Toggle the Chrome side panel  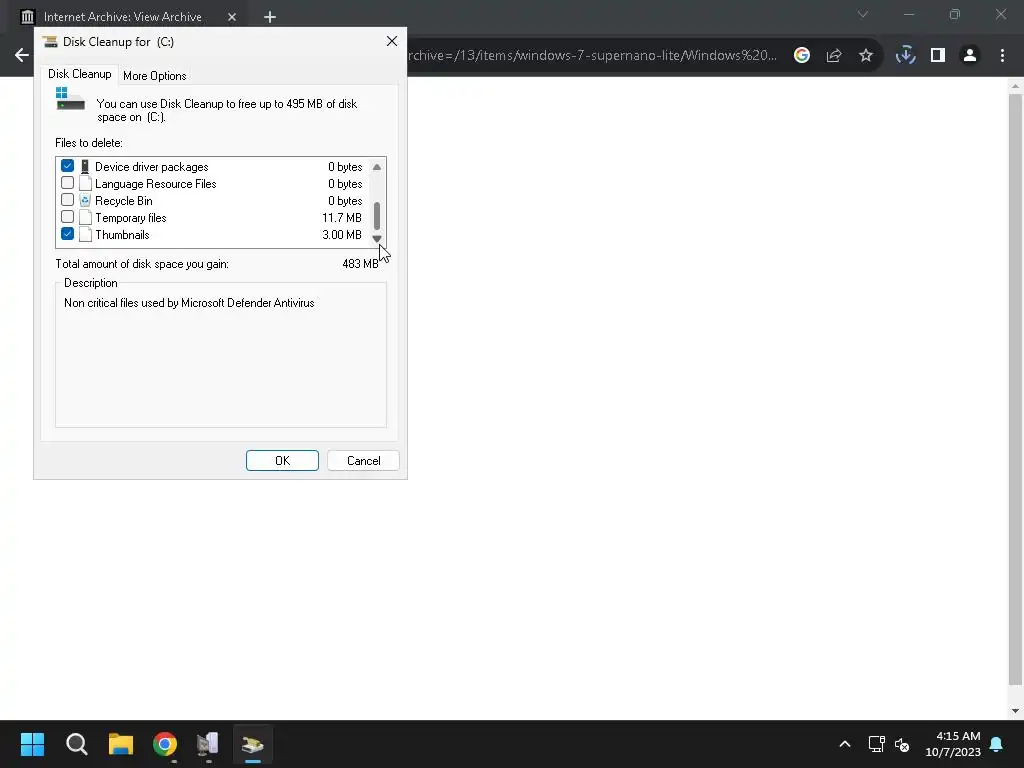pos(938,55)
